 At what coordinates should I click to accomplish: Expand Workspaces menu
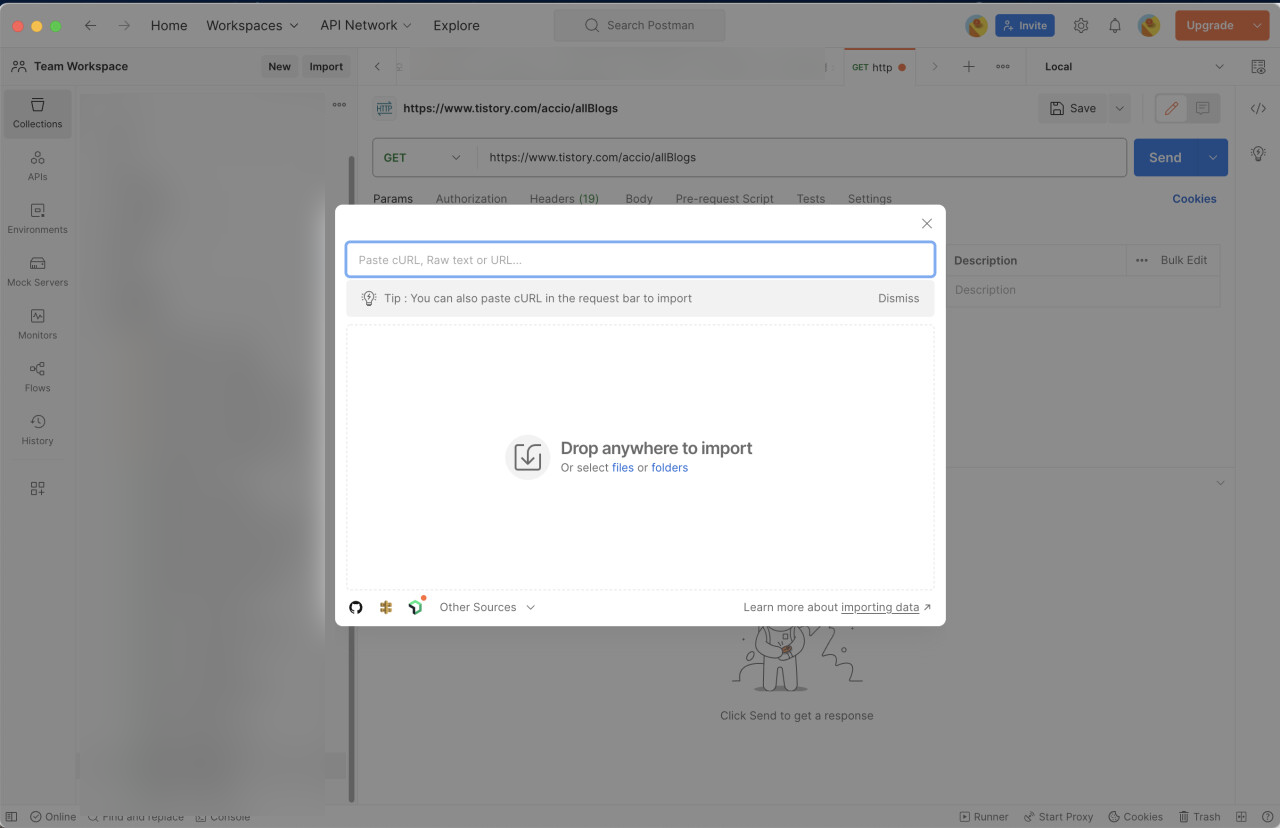coord(252,26)
